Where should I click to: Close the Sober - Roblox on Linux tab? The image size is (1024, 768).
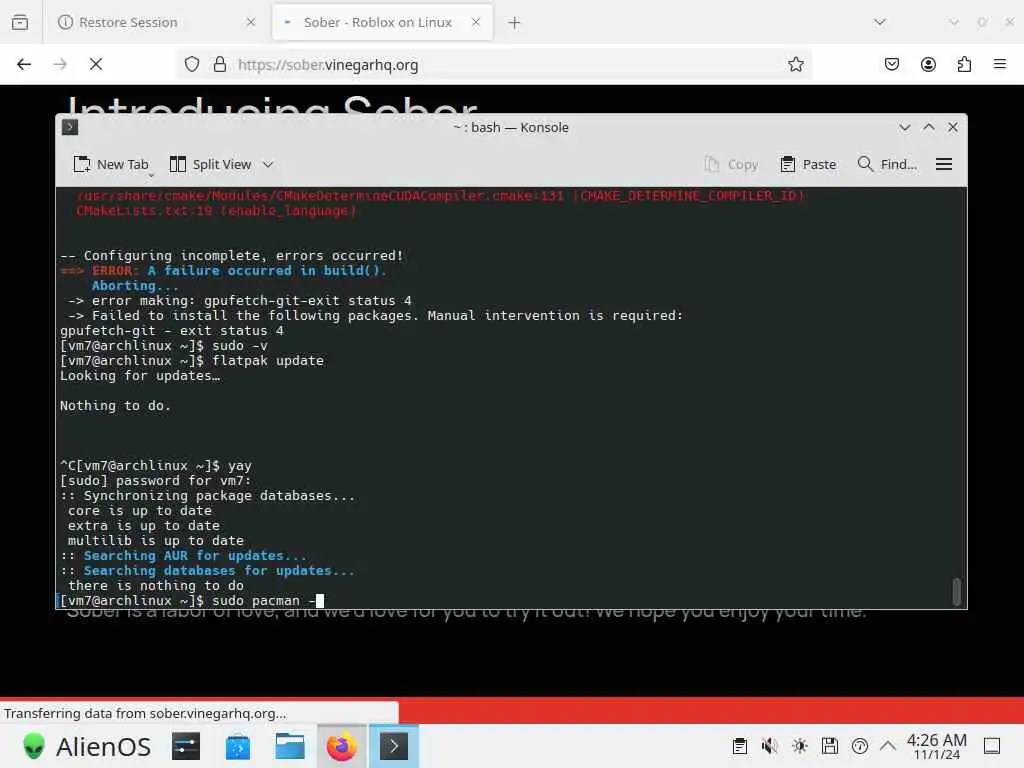coord(476,22)
